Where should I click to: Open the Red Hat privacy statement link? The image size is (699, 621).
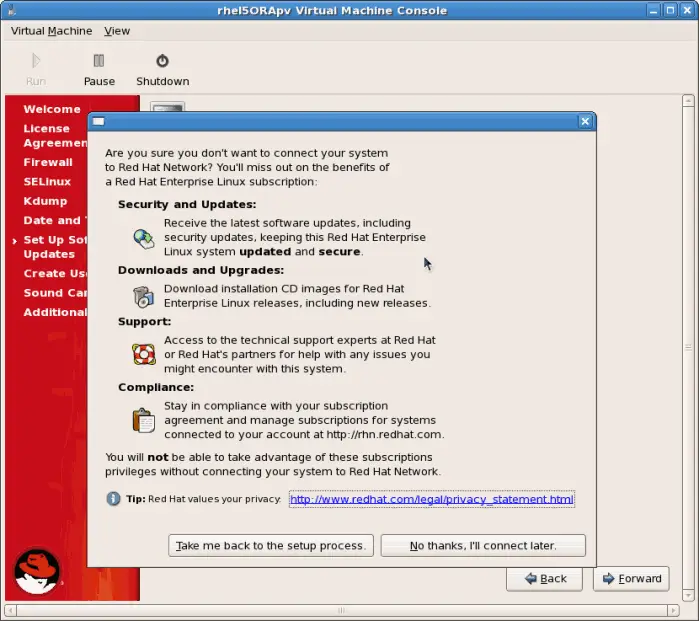click(432, 499)
